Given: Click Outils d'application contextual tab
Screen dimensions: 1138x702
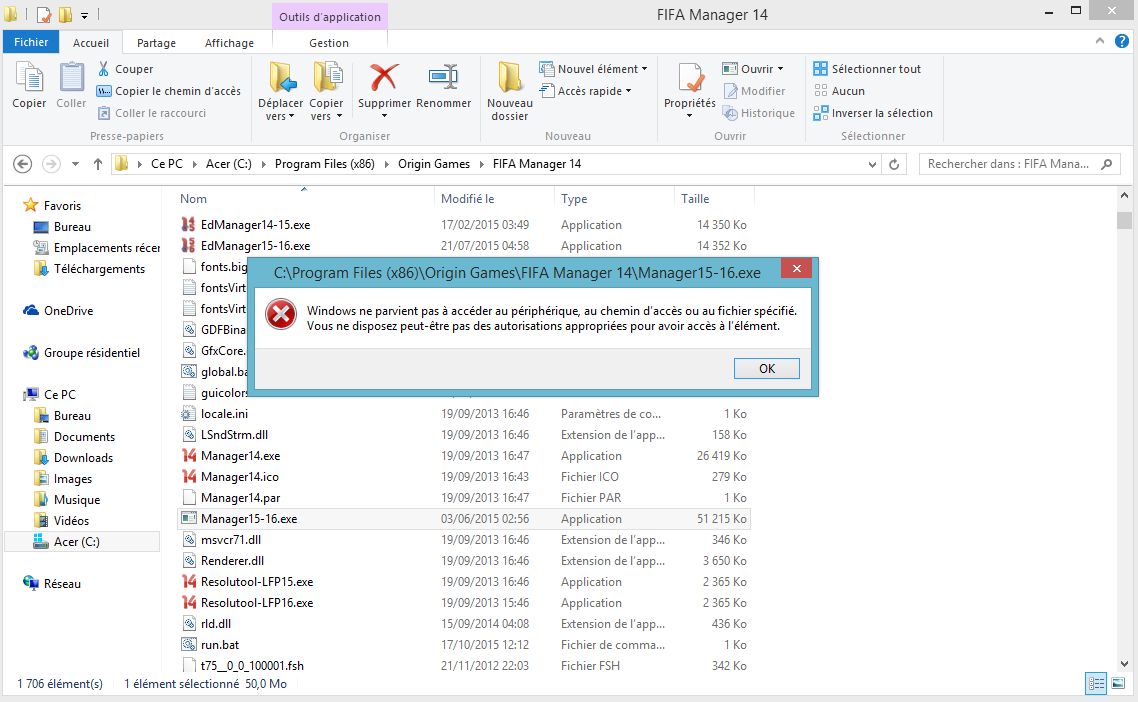Looking at the screenshot, I should point(330,17).
